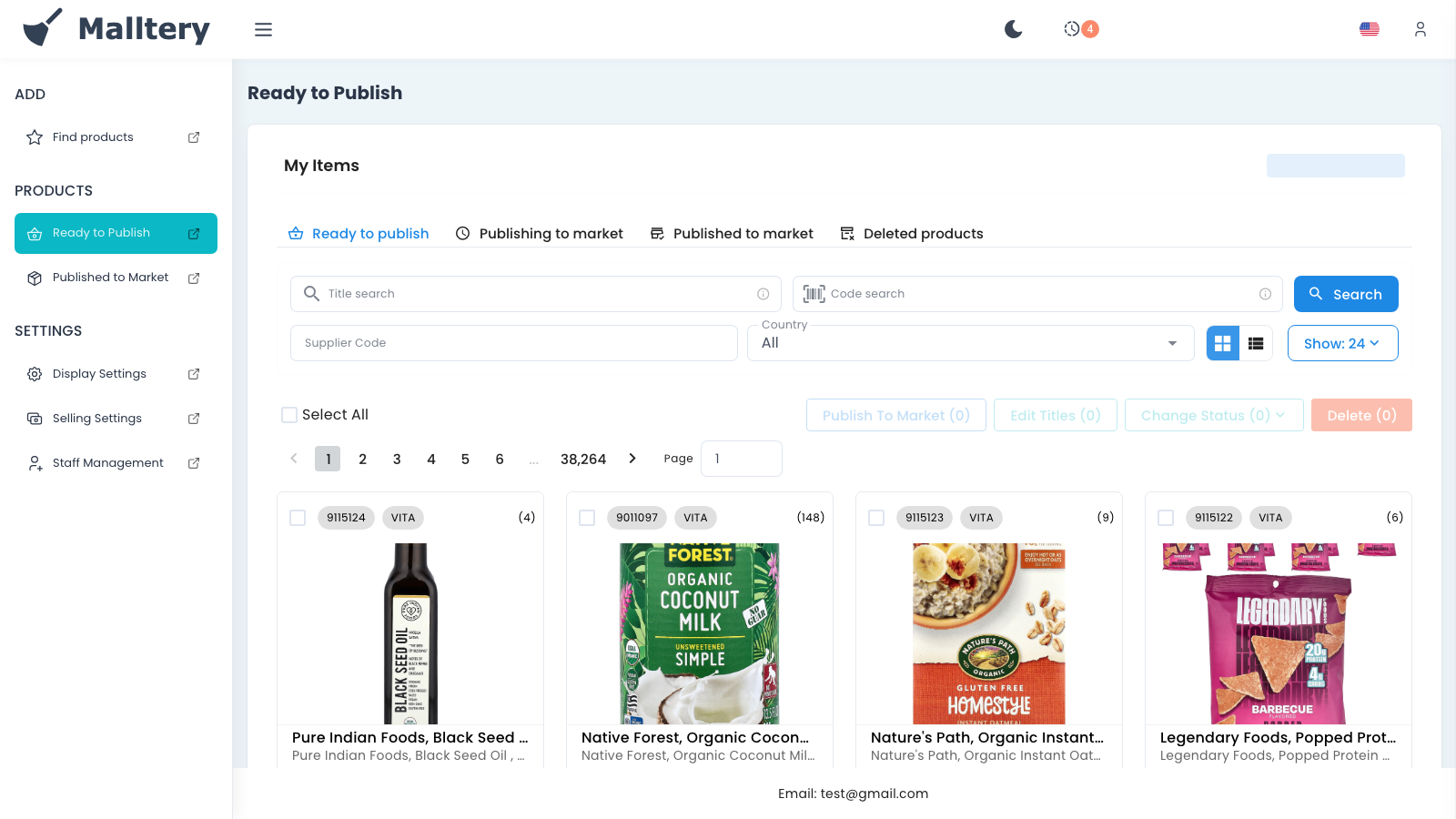Open Find products sidebar item
This screenshot has height=819, width=1456.
(x=116, y=137)
